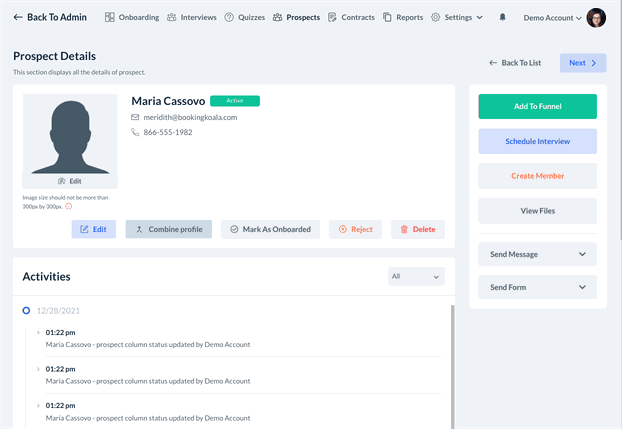Open the Demo Account dropdown

pyautogui.click(x=553, y=18)
